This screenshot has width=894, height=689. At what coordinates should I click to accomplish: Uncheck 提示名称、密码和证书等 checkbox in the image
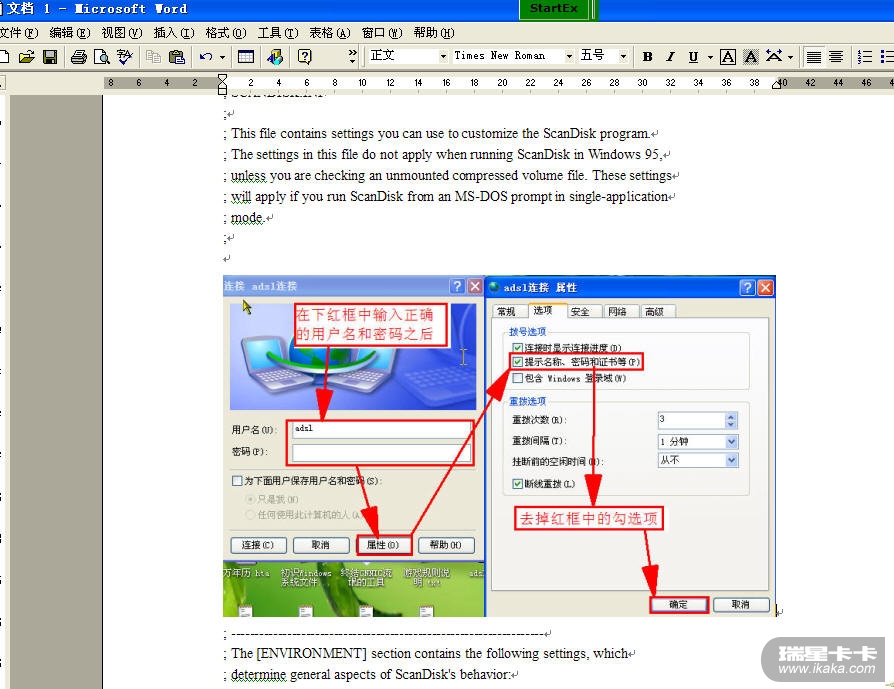click(x=517, y=362)
